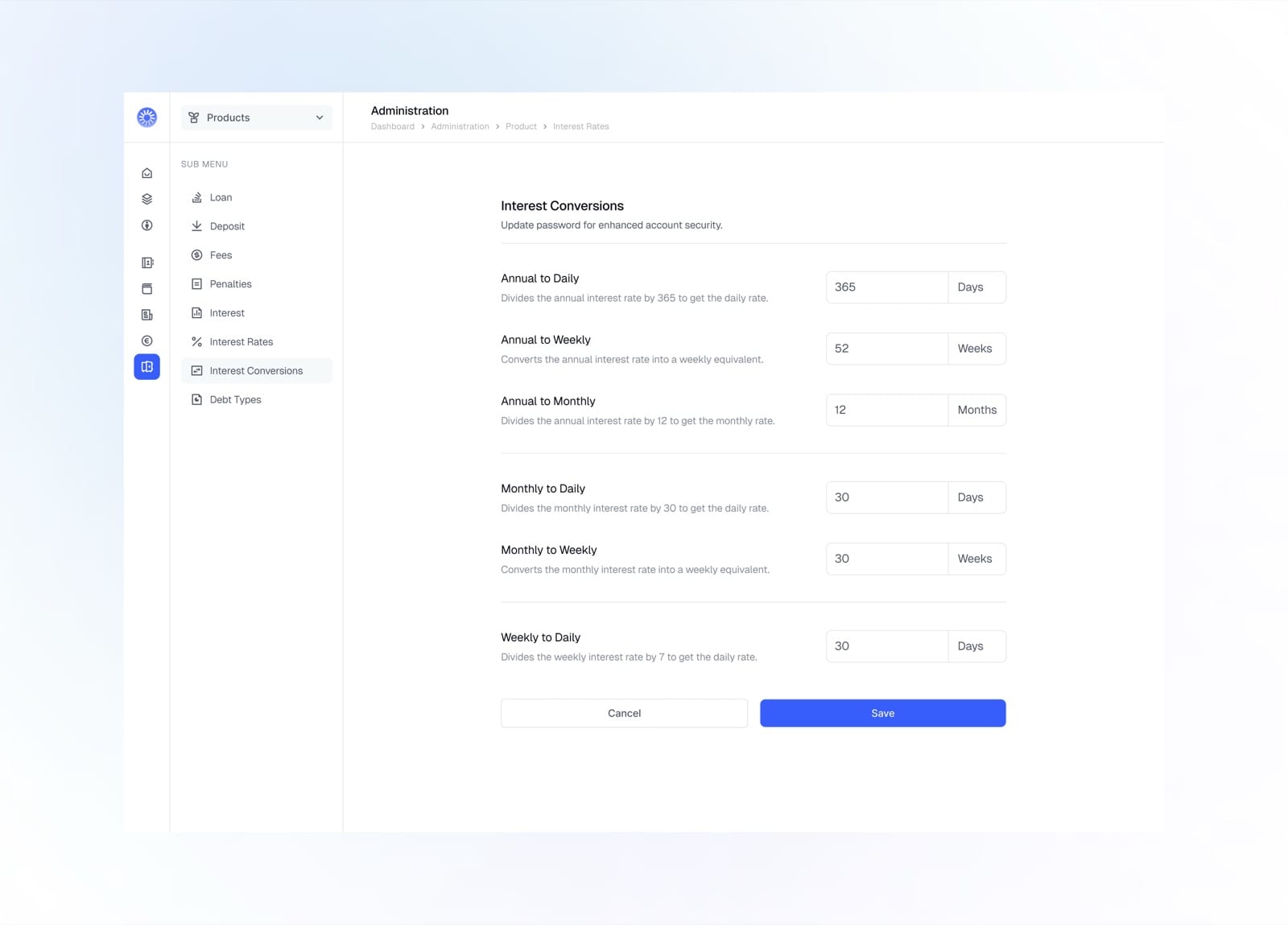Viewport: 1288px width, 925px height.
Task: Focus the Monthly to Weekly value field
Action: [886, 559]
